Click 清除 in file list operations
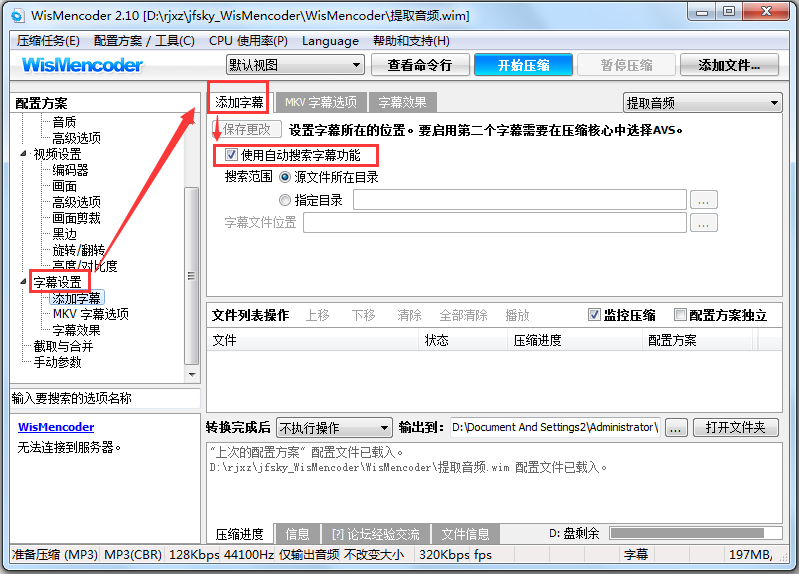The image size is (799, 574). click(409, 315)
